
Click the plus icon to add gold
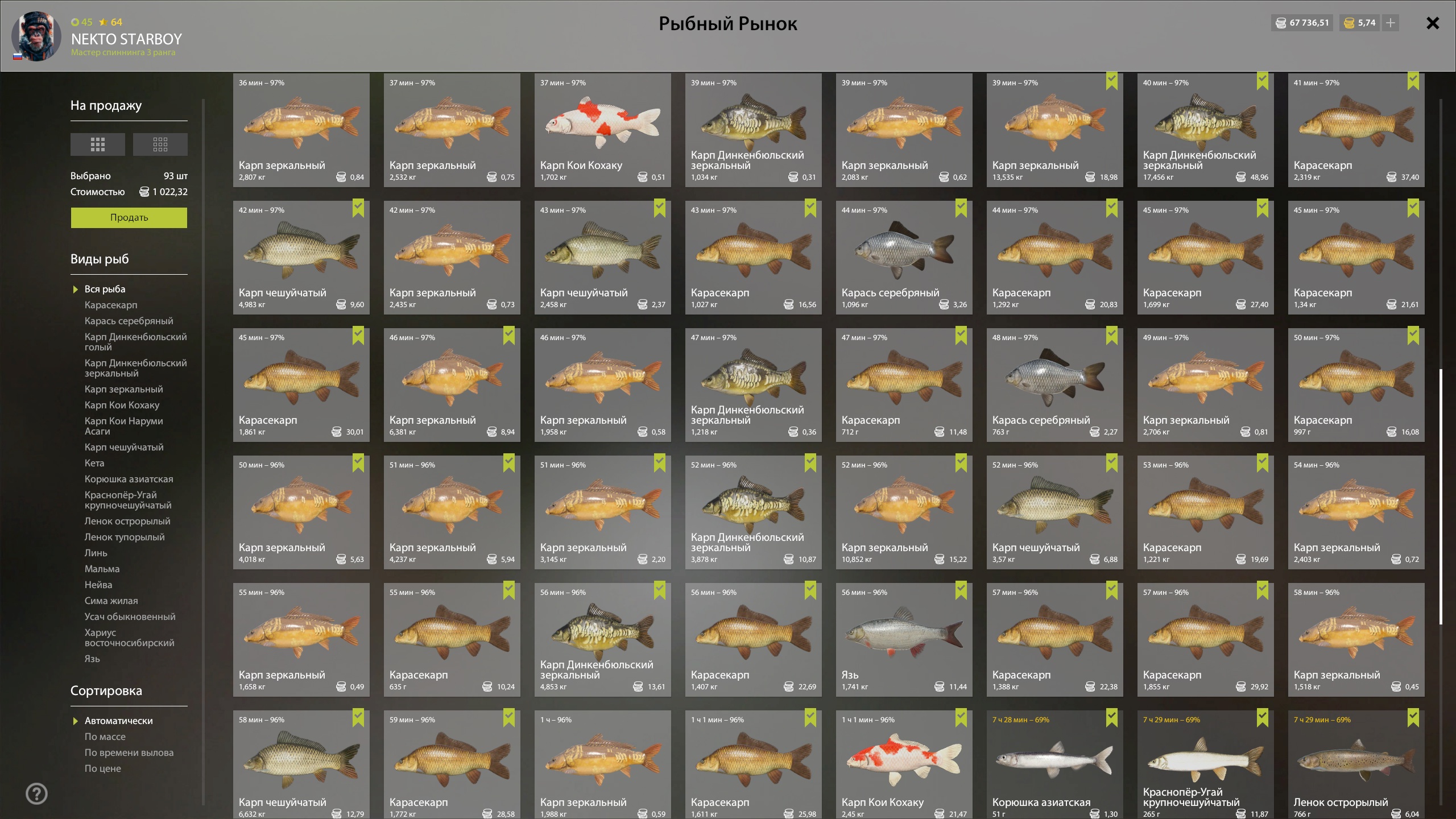coord(1391,23)
